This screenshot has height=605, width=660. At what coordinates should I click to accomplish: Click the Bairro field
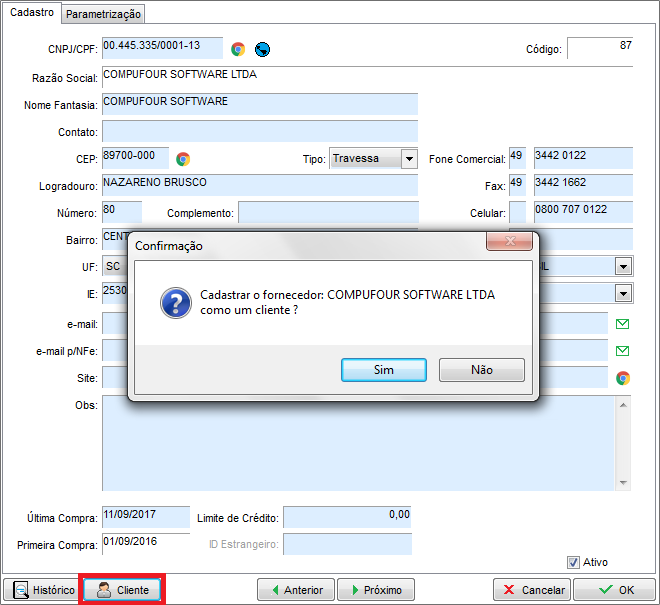coord(115,239)
